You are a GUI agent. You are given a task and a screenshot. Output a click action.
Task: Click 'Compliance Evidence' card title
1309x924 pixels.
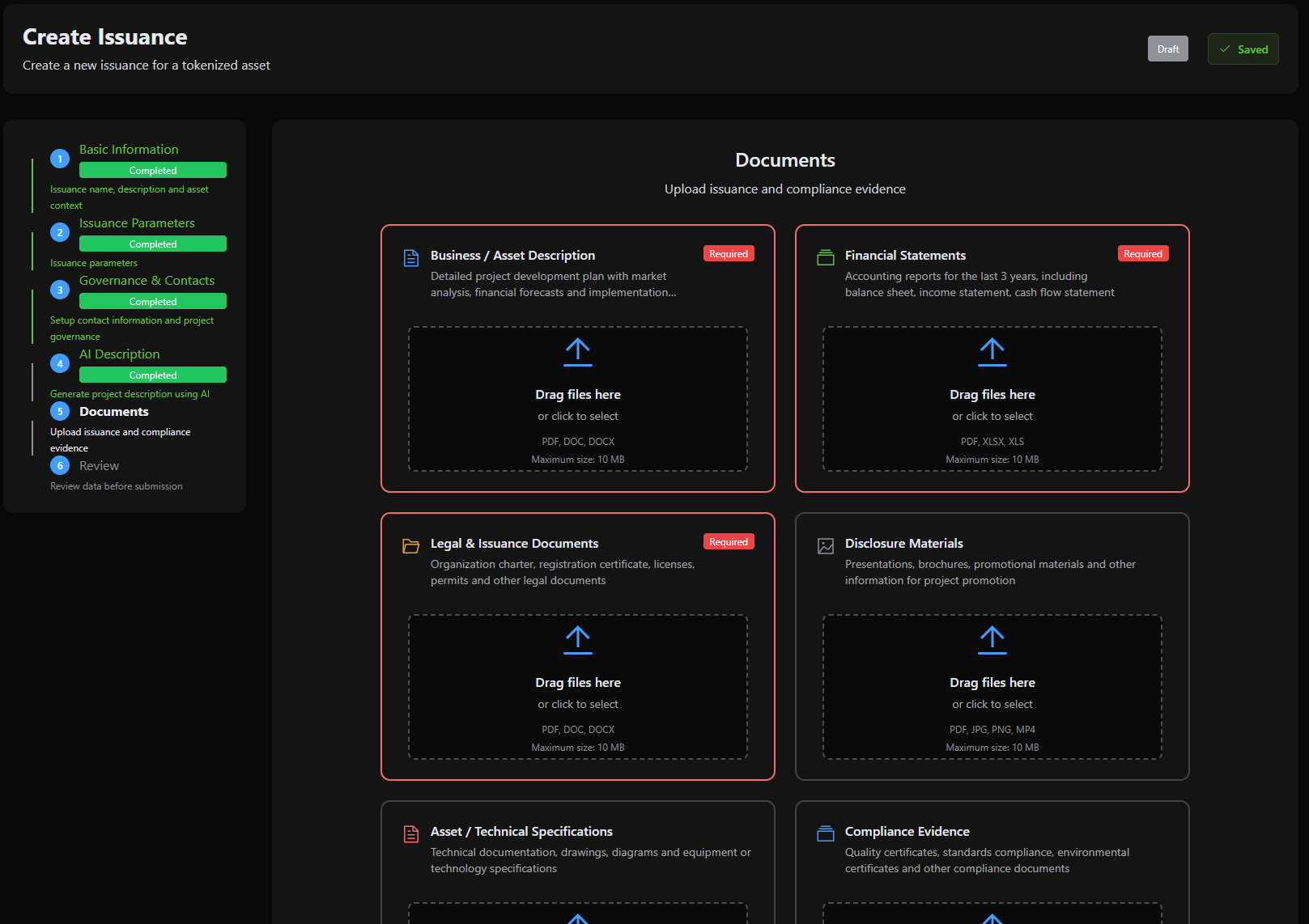[907, 832]
